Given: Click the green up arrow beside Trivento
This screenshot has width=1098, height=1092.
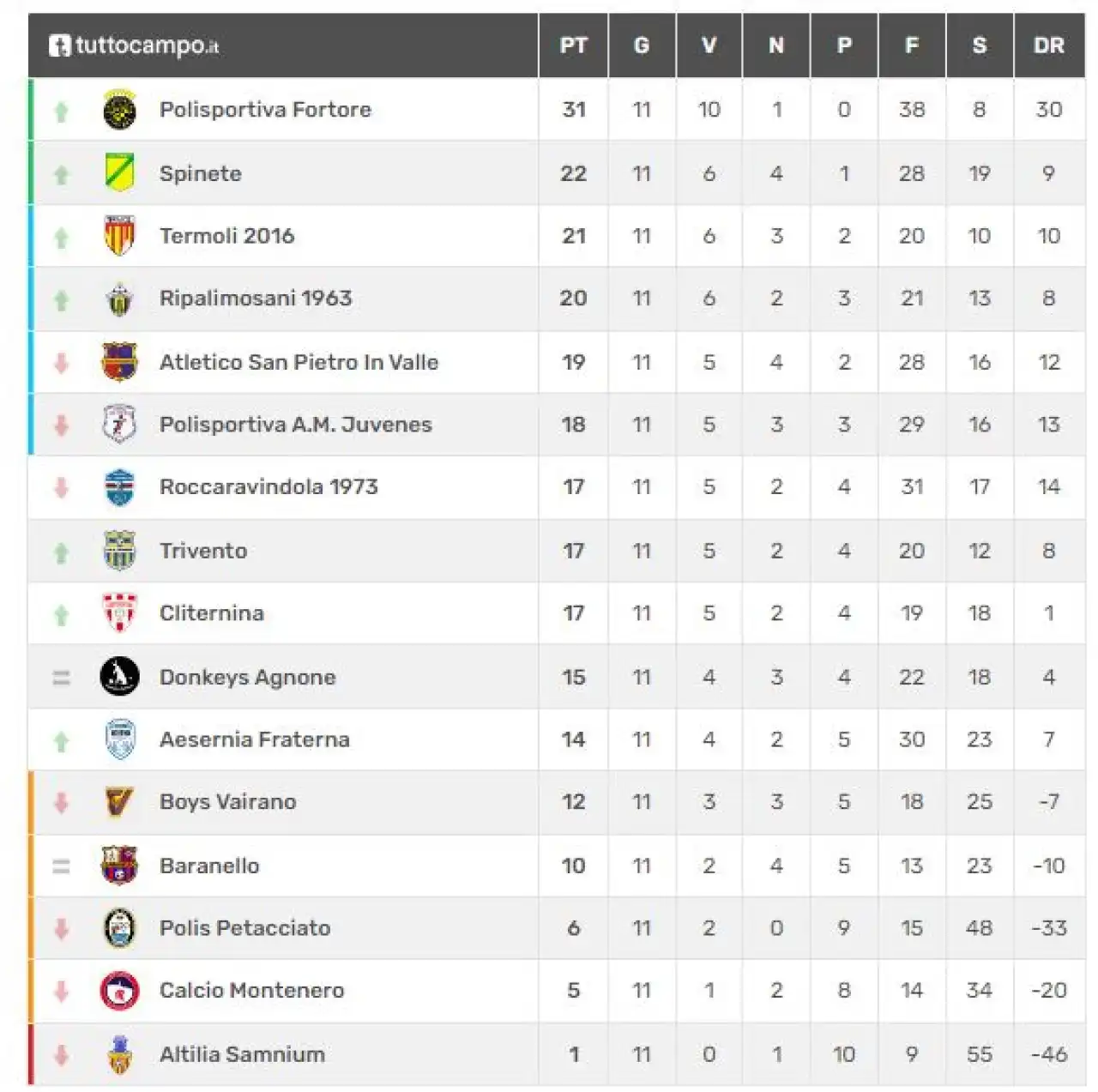Looking at the screenshot, I should click(61, 553).
